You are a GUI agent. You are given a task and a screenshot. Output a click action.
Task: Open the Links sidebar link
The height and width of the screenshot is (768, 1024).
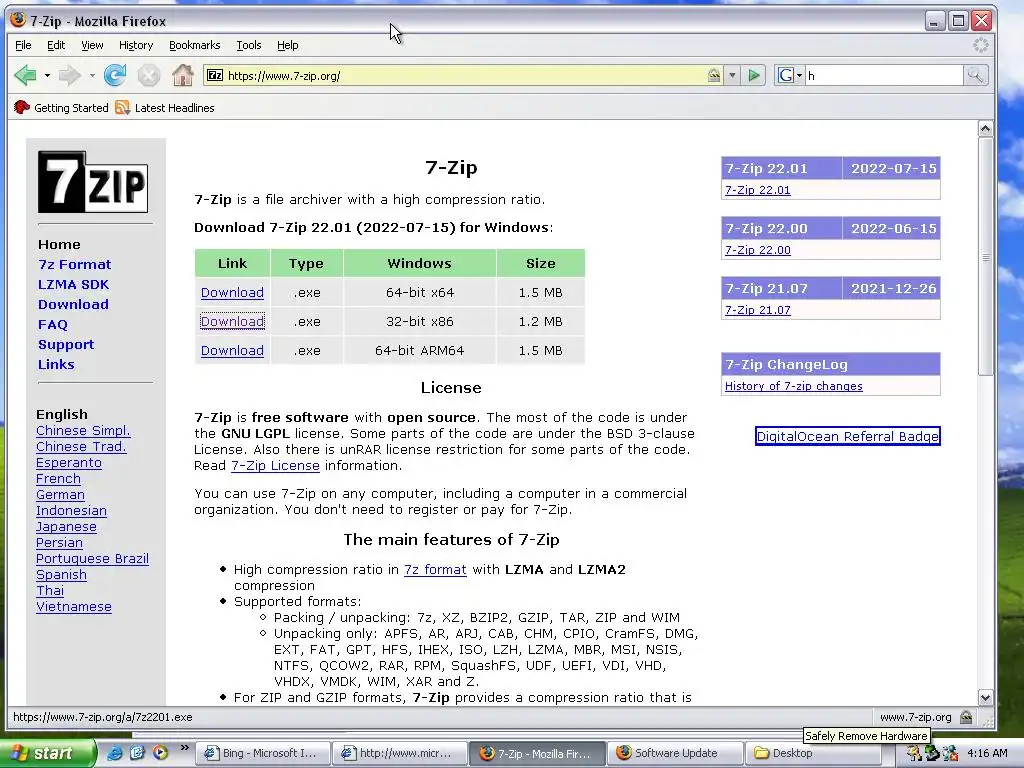56,364
